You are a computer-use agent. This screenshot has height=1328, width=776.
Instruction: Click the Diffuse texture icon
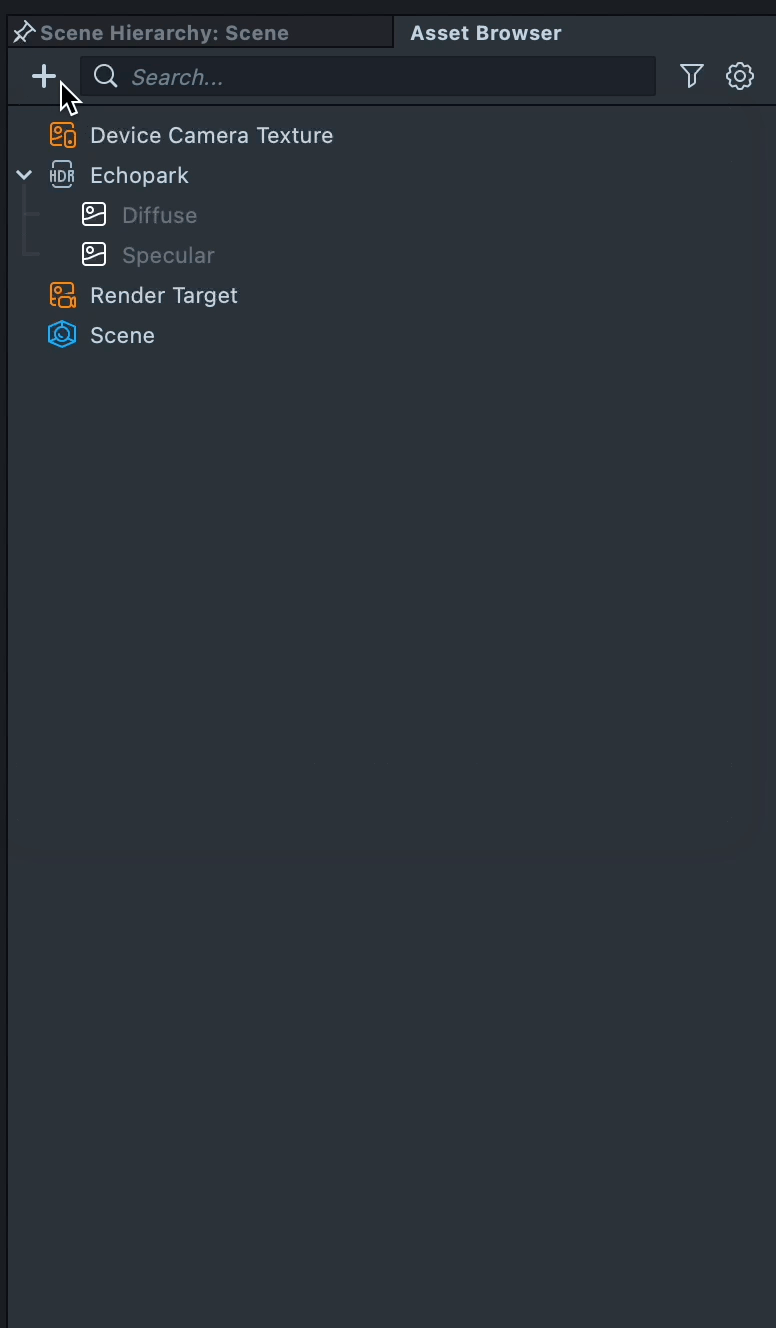pos(94,215)
